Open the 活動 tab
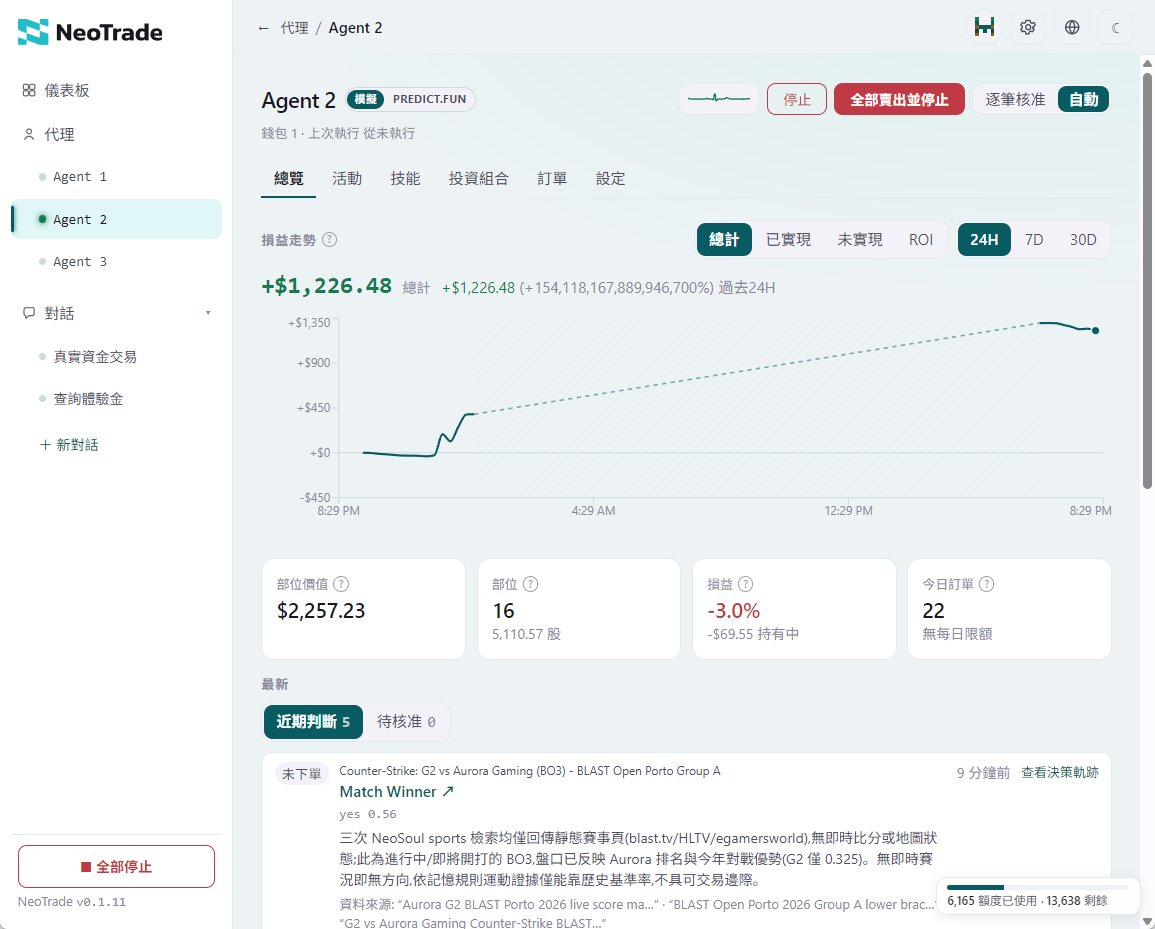Screen dimensions: 1155x929 [x=347, y=178]
